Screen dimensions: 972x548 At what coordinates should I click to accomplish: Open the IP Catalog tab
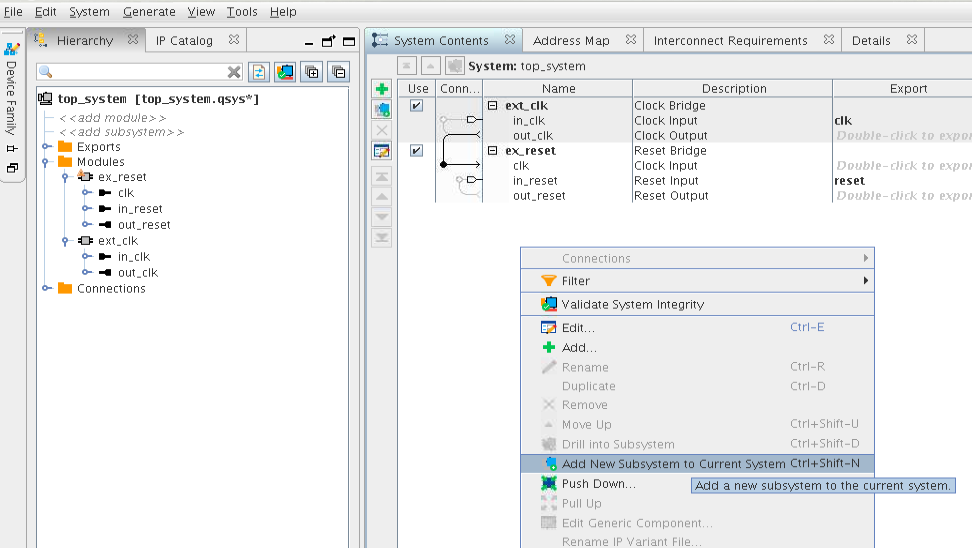click(x=184, y=41)
